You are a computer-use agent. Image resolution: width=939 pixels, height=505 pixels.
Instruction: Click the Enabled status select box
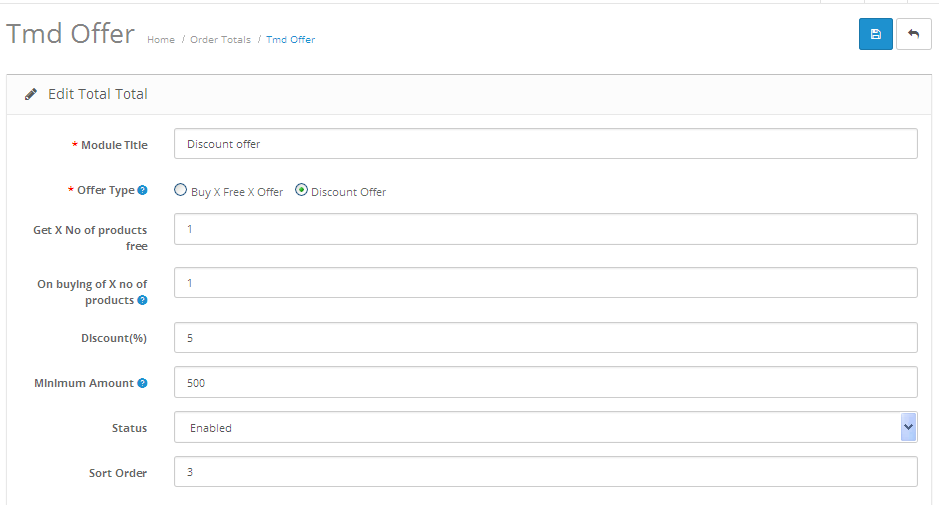click(x=546, y=427)
